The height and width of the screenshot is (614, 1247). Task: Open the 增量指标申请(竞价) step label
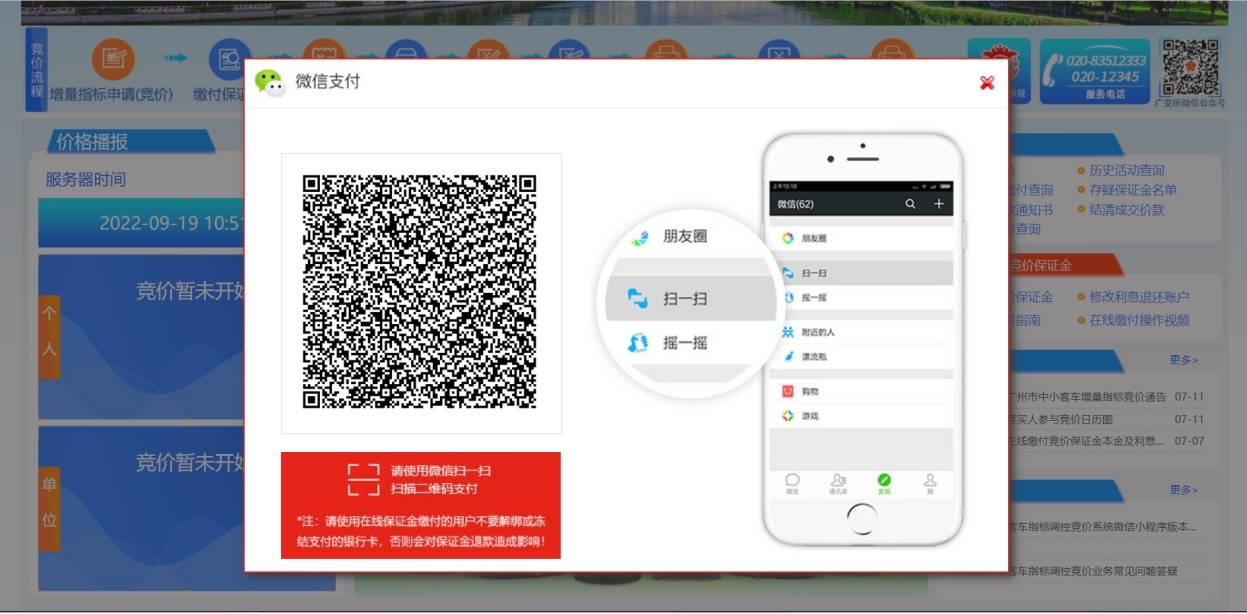pos(112,94)
